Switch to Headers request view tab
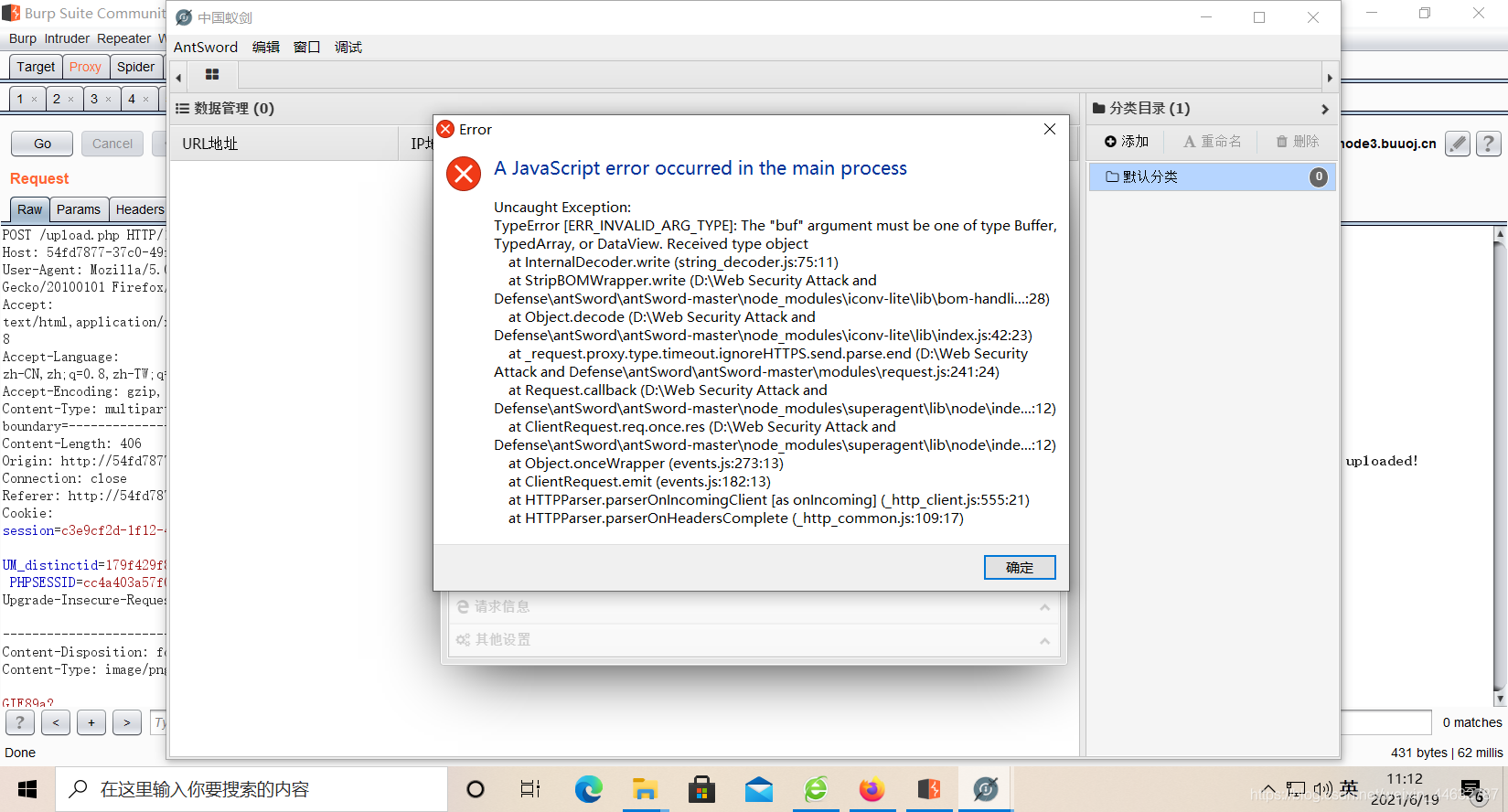Screen dimensions: 1508x812 point(139,209)
